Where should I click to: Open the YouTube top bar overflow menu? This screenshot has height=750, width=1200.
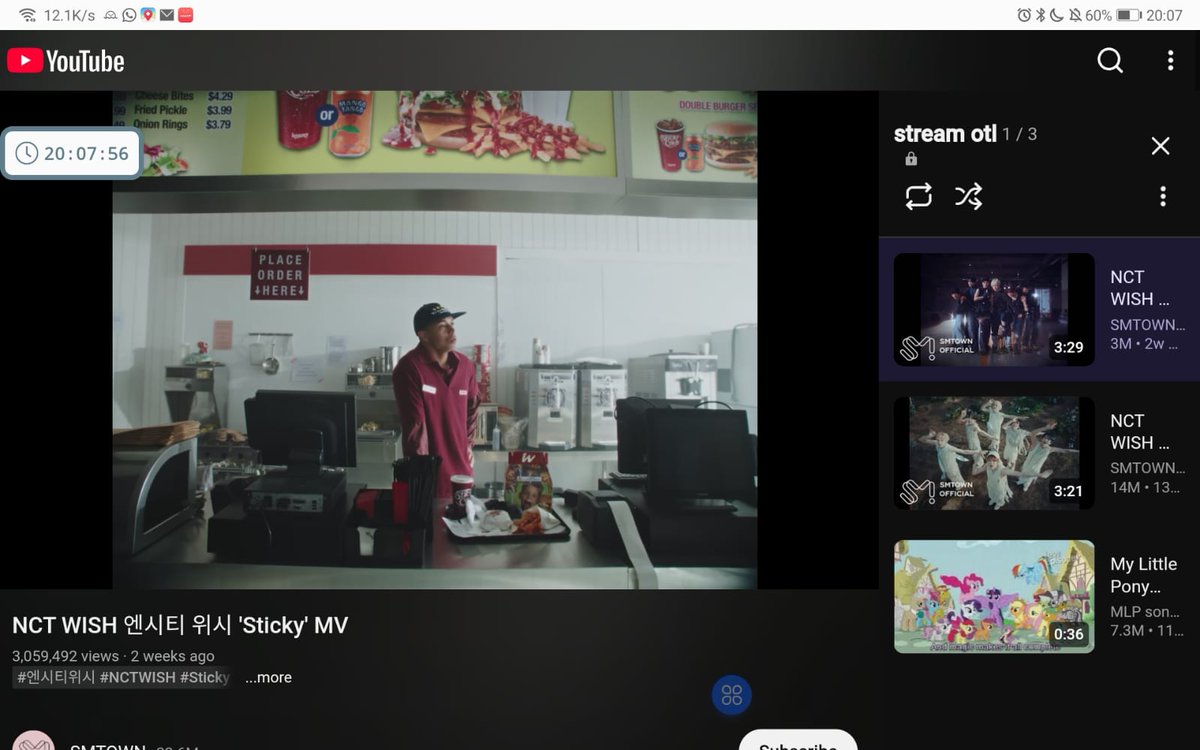[x=1170, y=61]
